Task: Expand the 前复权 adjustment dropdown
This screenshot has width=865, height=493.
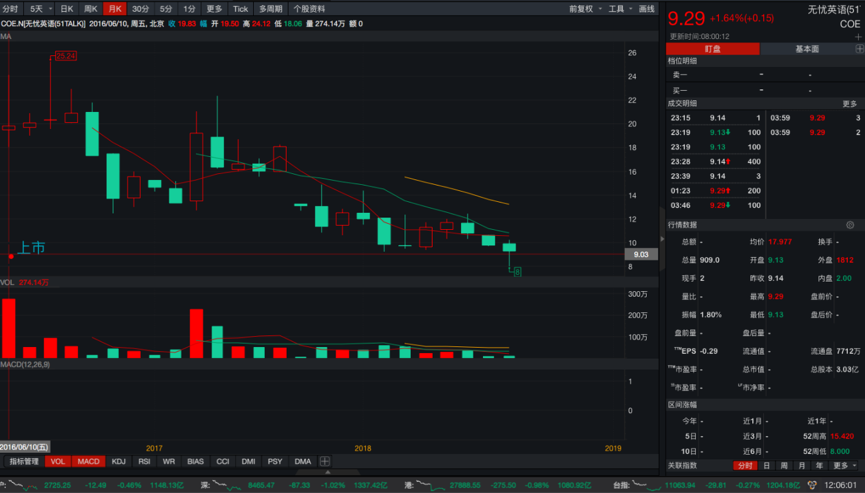Action: pyautogui.click(x=584, y=9)
